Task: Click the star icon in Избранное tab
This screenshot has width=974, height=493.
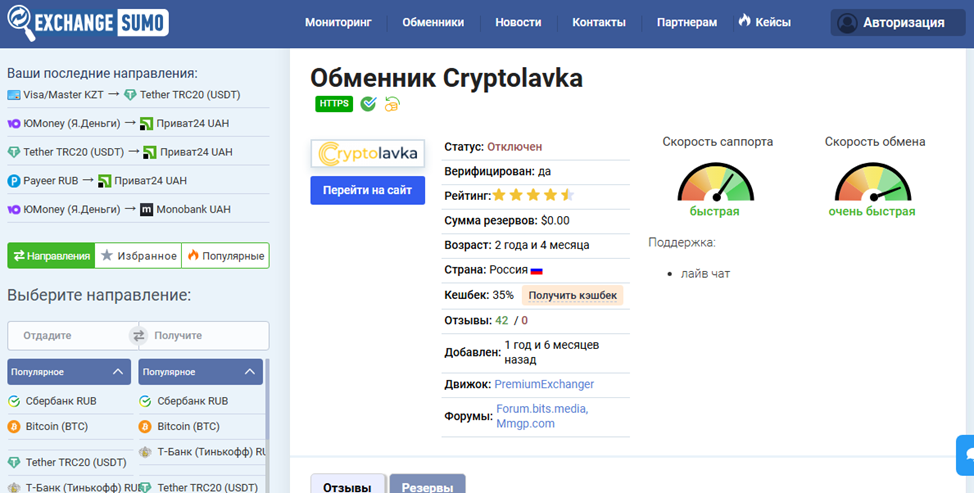Action: (x=107, y=255)
